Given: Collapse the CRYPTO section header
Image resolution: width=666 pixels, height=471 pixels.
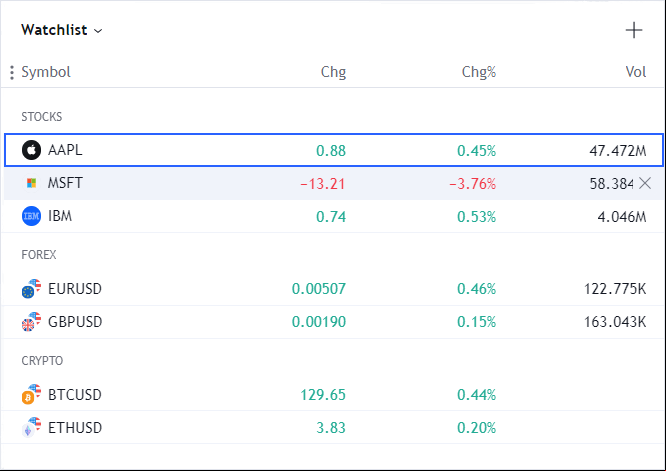Looking at the screenshot, I should point(42,361).
